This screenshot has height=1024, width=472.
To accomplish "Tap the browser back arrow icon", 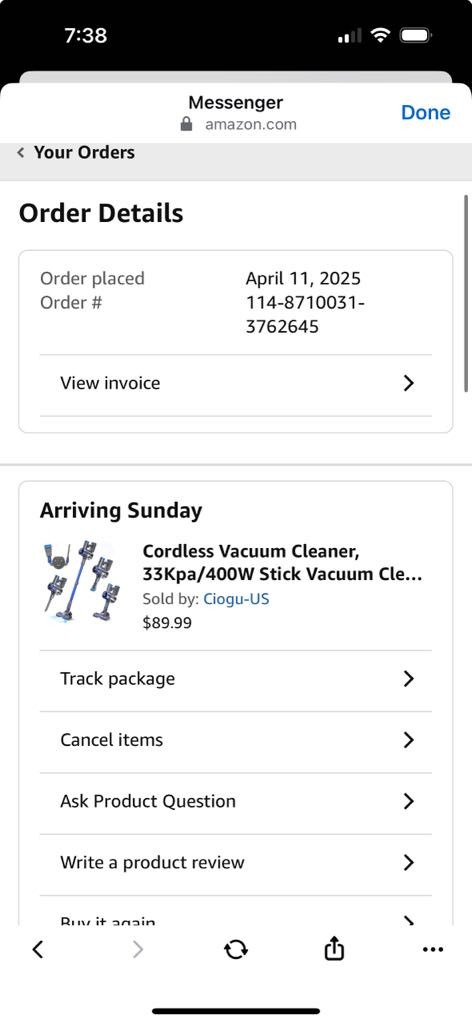I will (38, 950).
